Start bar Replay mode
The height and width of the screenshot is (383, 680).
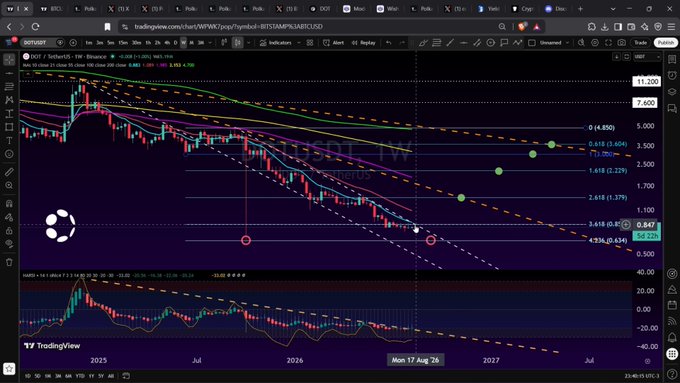pyautogui.click(x=363, y=43)
